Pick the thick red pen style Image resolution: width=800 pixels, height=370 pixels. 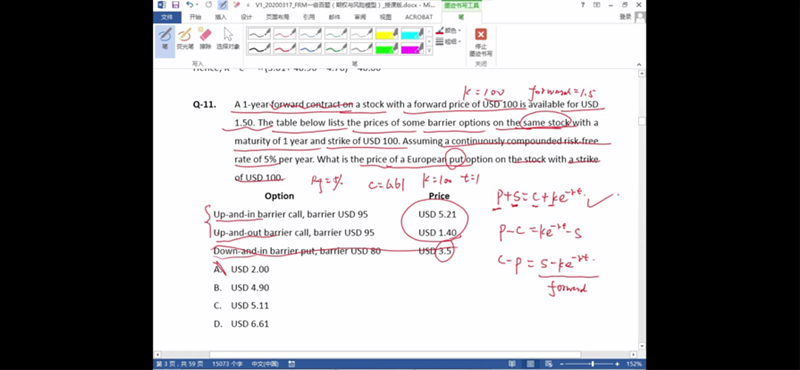click(x=285, y=48)
